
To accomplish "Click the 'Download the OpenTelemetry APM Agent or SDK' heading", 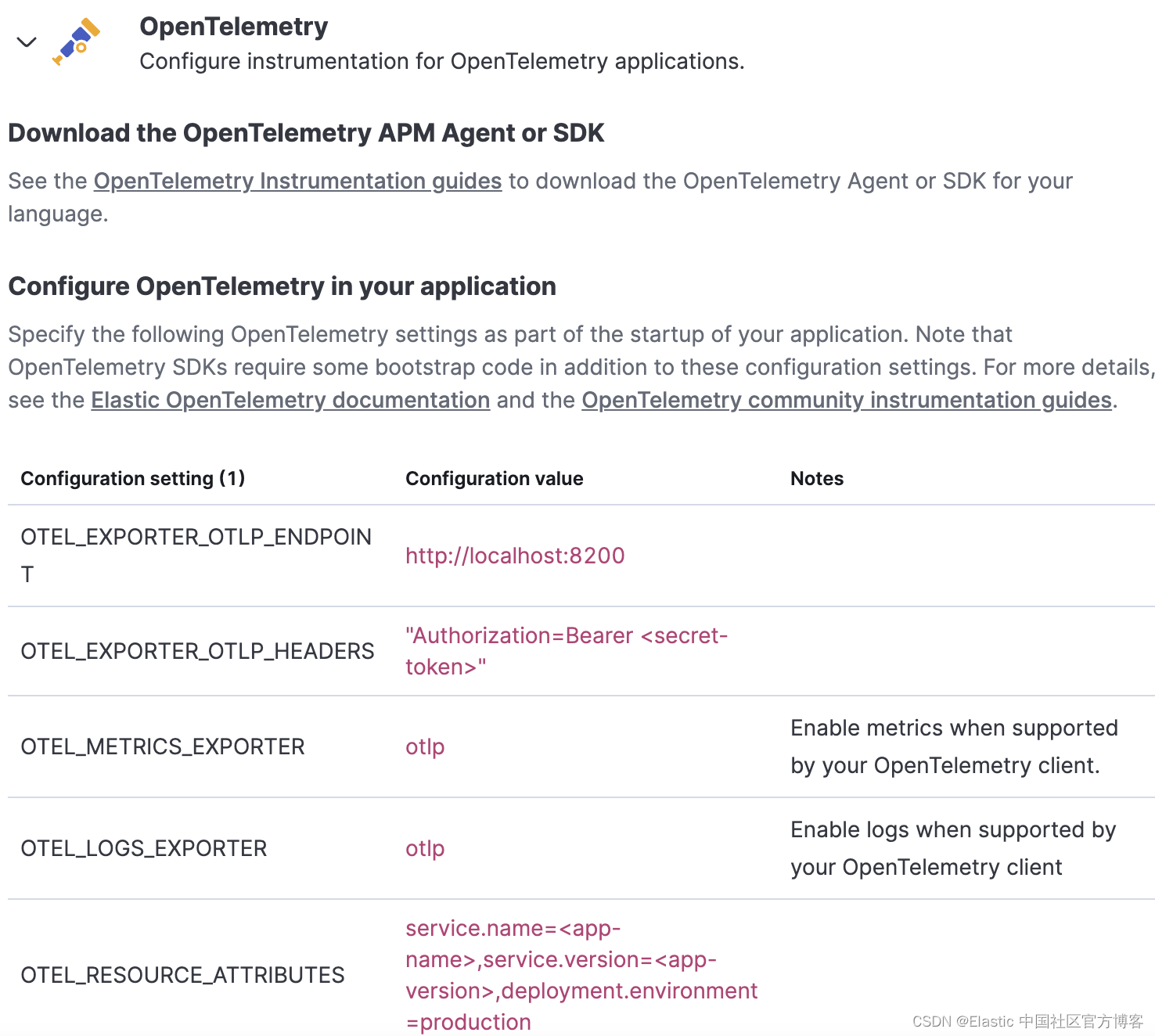I will coord(306,133).
